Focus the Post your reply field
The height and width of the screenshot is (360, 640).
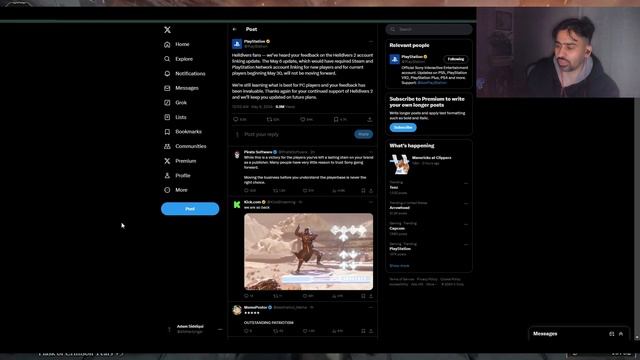click(297, 134)
